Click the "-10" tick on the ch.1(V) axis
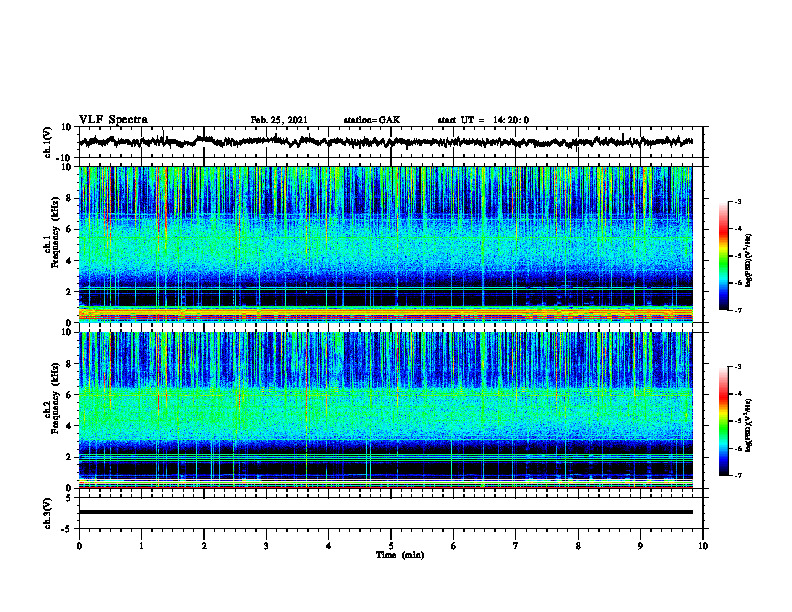Viewport: 792px width, 612px height. pyautogui.click(x=65, y=159)
